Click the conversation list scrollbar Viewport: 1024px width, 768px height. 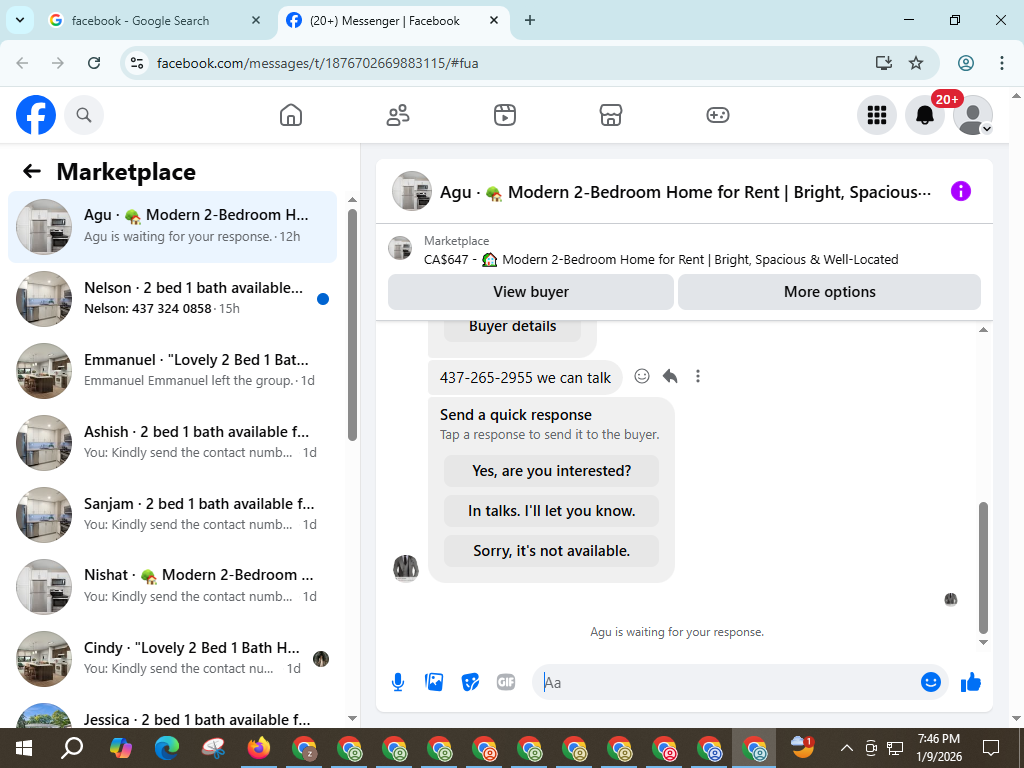pos(353,325)
